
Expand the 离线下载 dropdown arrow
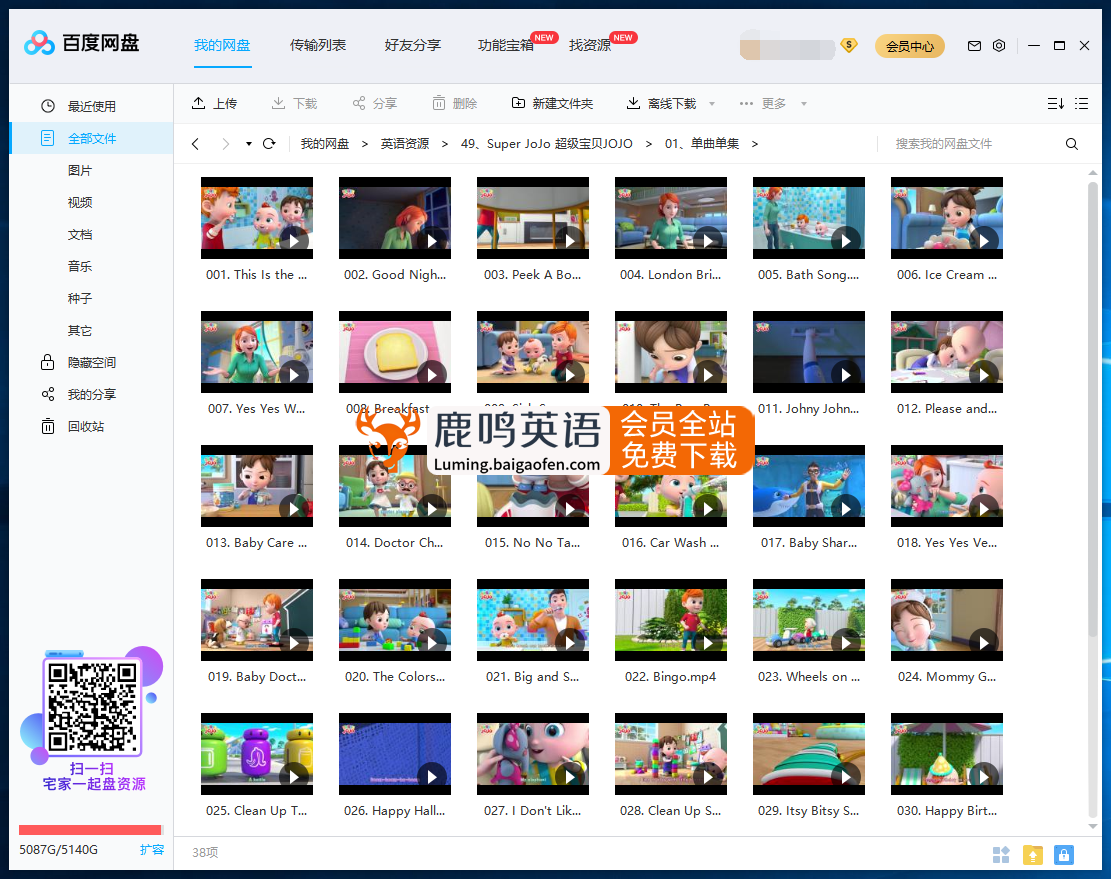tap(712, 104)
